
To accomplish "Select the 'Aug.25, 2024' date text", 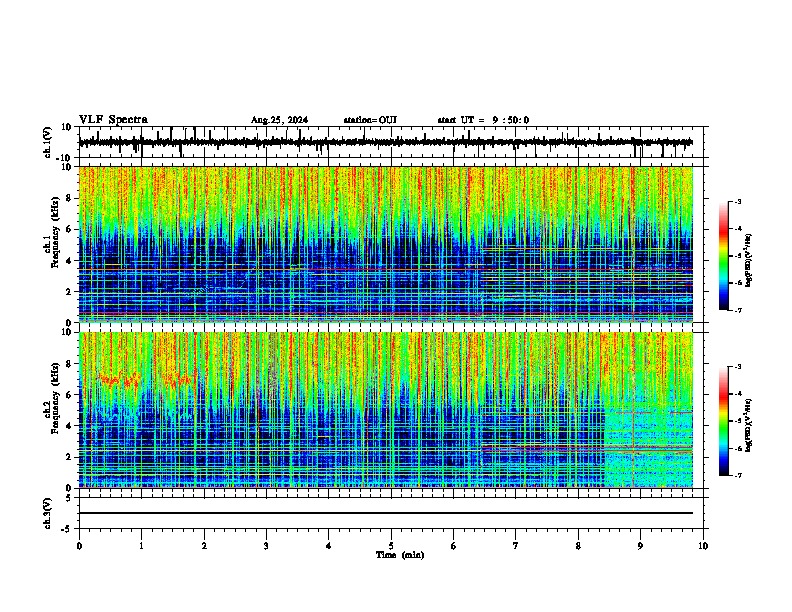I will pos(279,120).
